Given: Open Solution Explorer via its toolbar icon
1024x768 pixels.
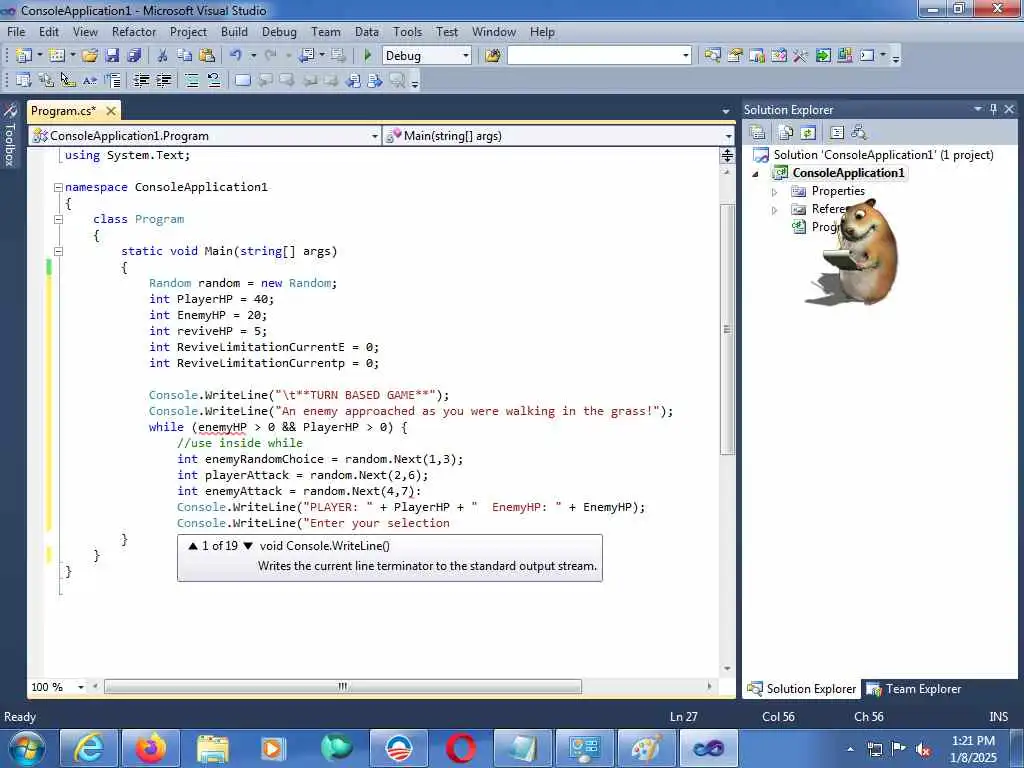Looking at the screenshot, I should 712,56.
